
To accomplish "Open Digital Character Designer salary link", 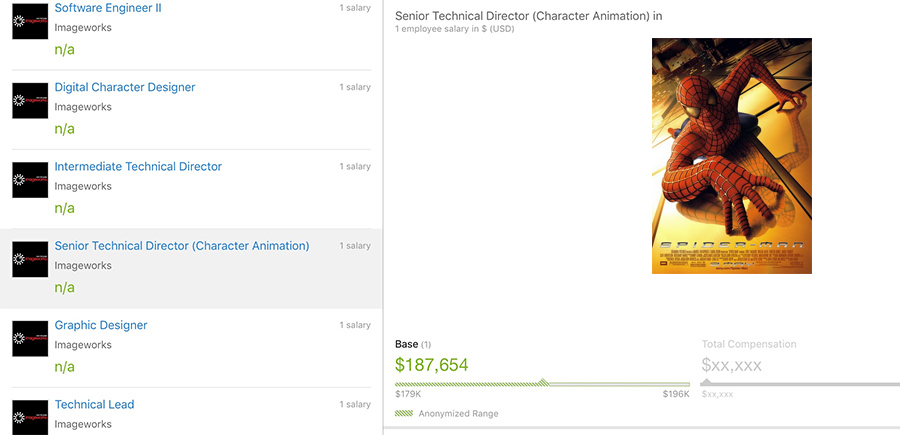I will pyautogui.click(x=125, y=87).
